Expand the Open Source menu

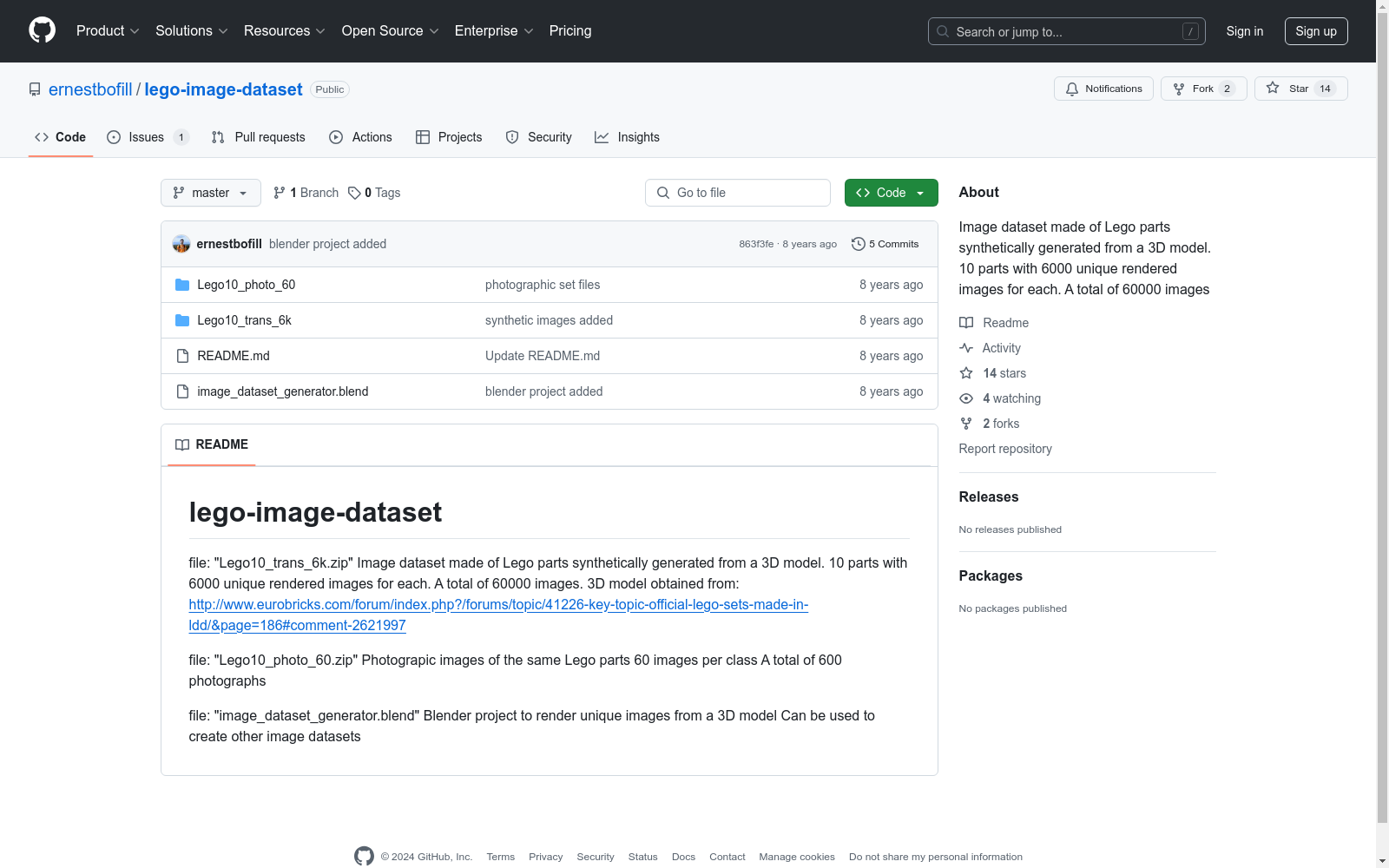tap(391, 30)
